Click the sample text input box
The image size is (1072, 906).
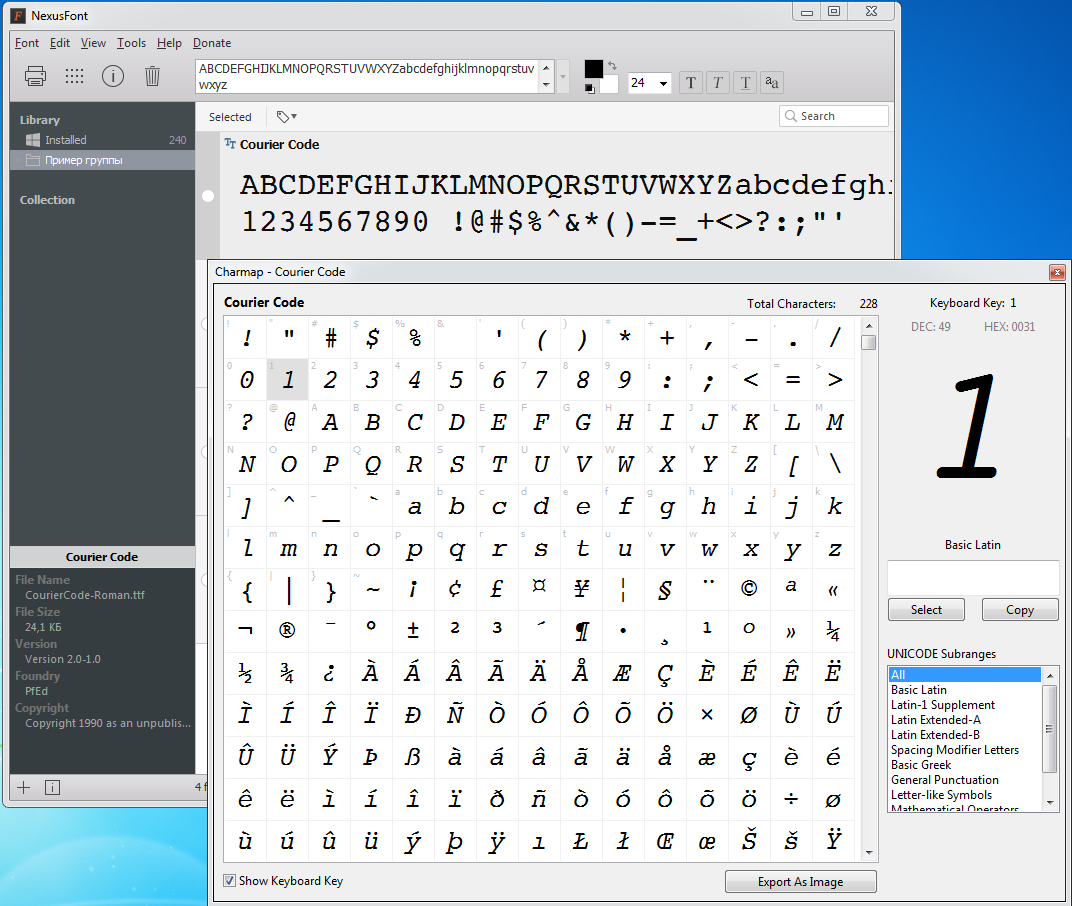point(368,76)
